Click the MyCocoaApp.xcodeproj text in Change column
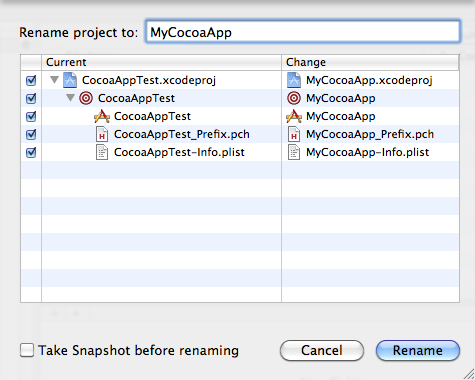 369,80
